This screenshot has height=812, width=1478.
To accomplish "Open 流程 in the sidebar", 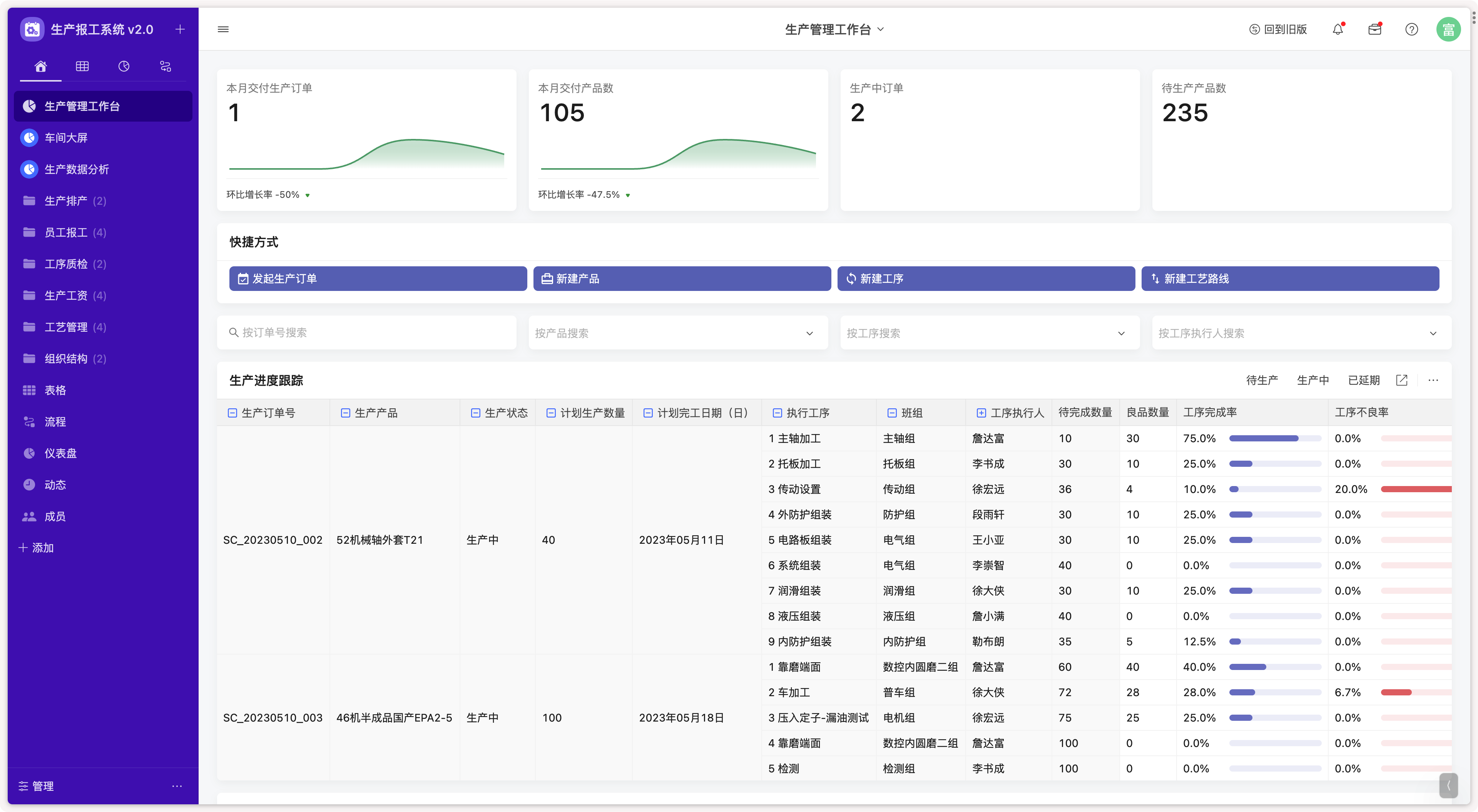I will pos(103,422).
